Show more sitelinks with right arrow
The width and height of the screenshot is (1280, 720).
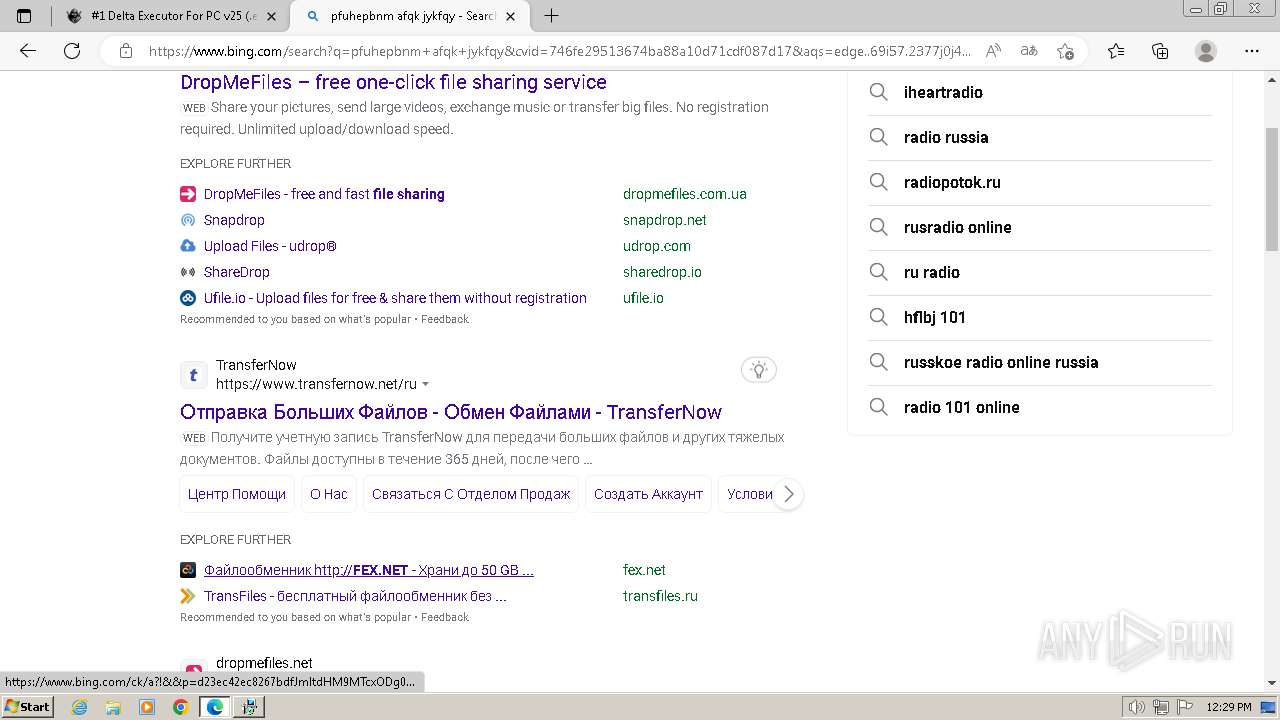(x=788, y=494)
